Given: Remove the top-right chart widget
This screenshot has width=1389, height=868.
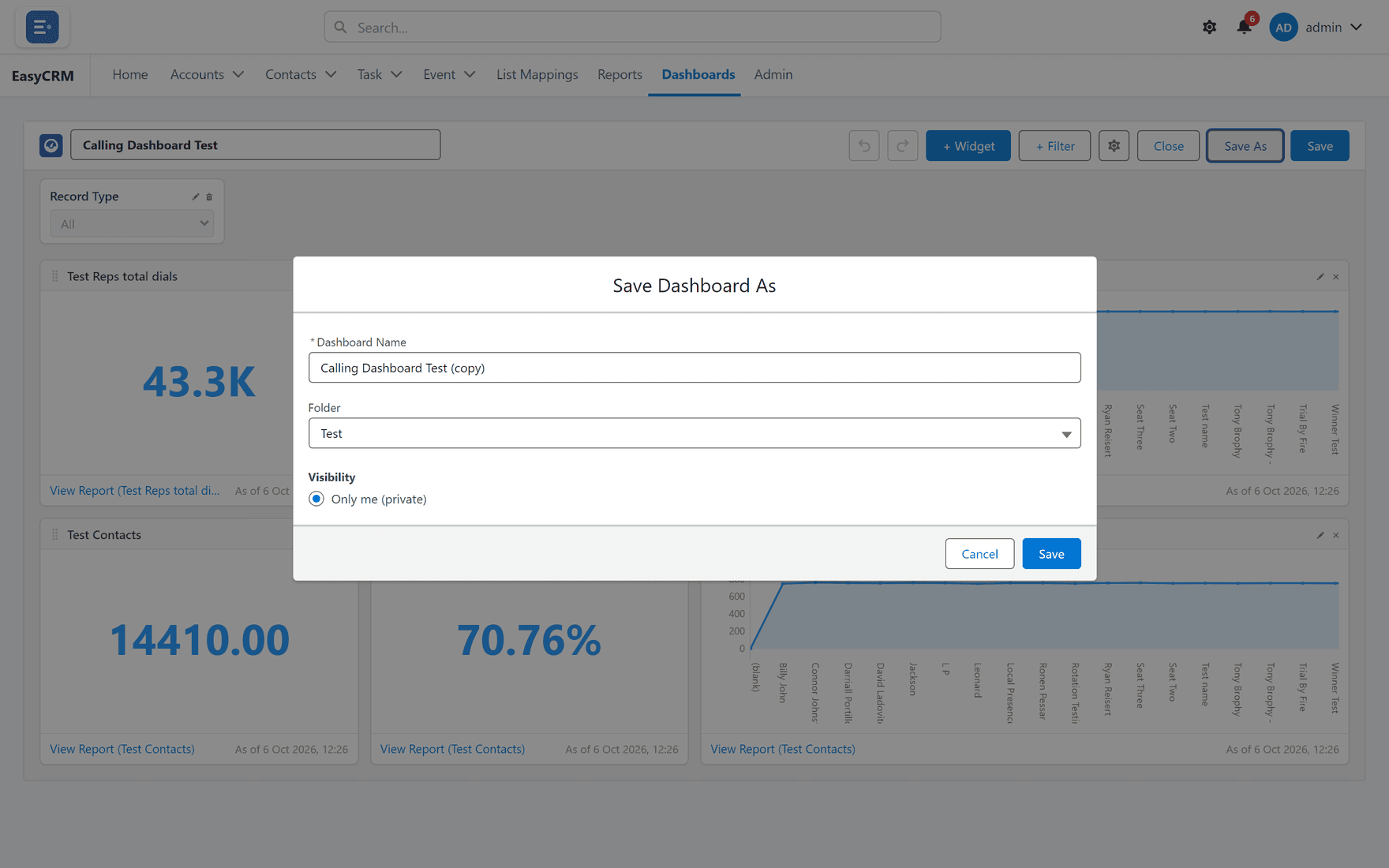Looking at the screenshot, I should (x=1336, y=277).
